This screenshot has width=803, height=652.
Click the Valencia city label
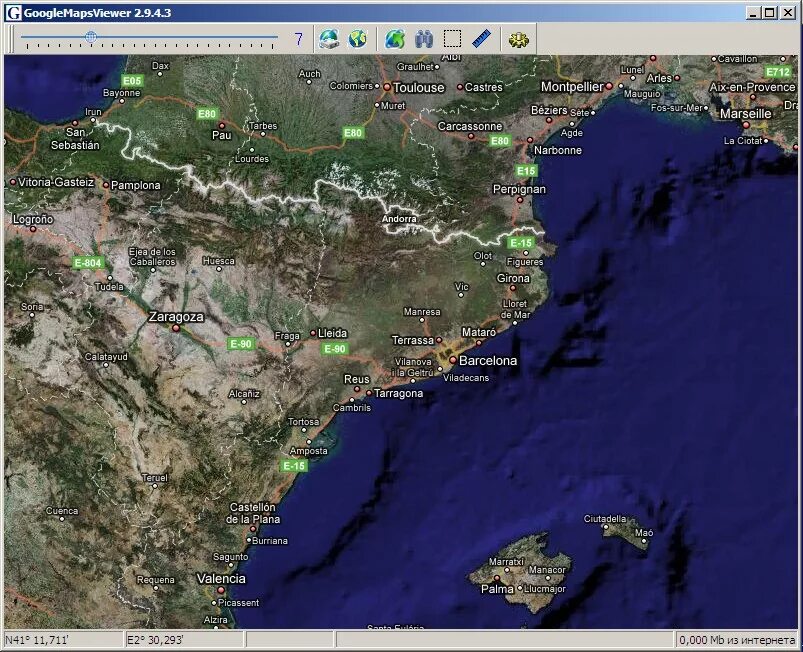point(221,579)
